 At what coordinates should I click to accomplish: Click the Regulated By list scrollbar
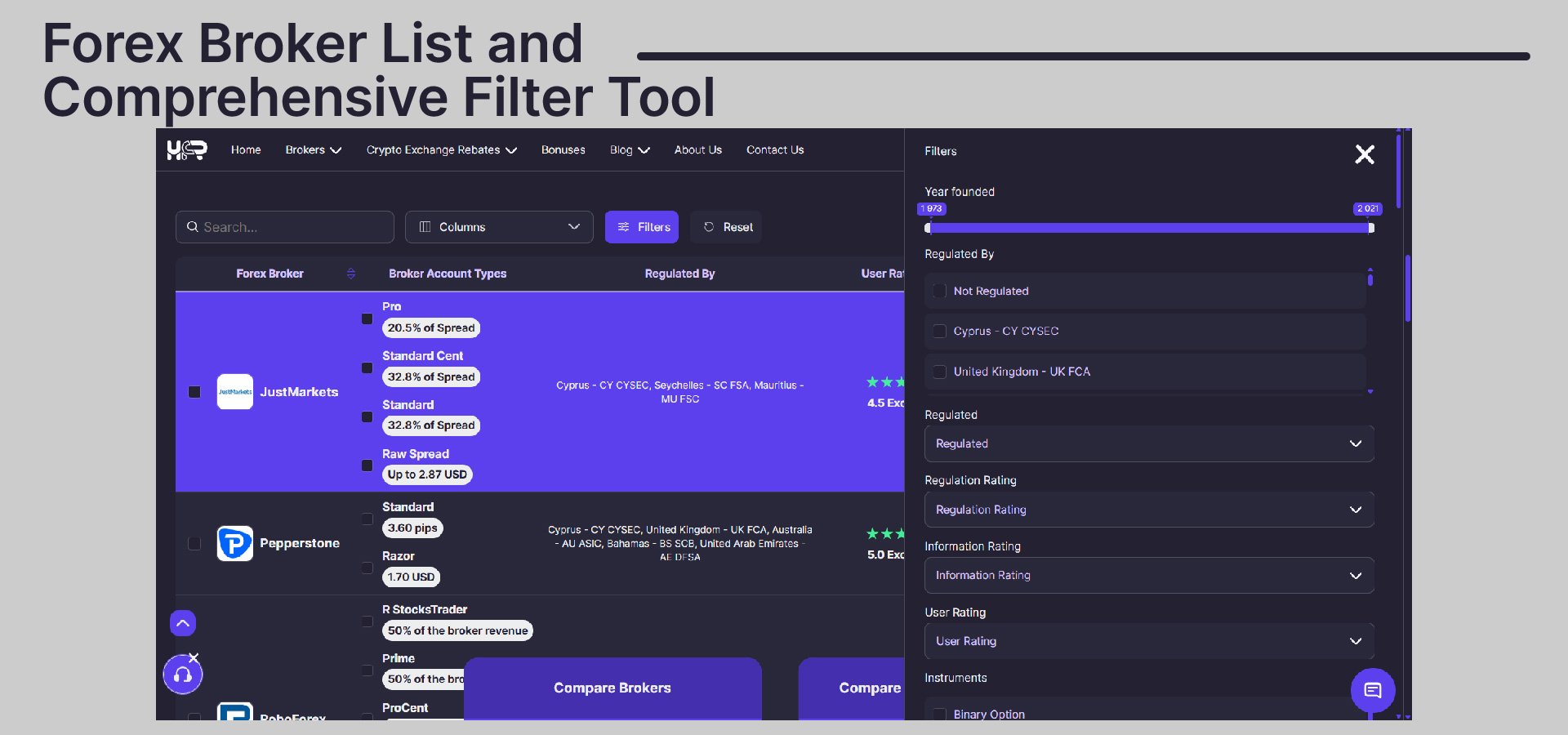pyautogui.click(x=1370, y=279)
